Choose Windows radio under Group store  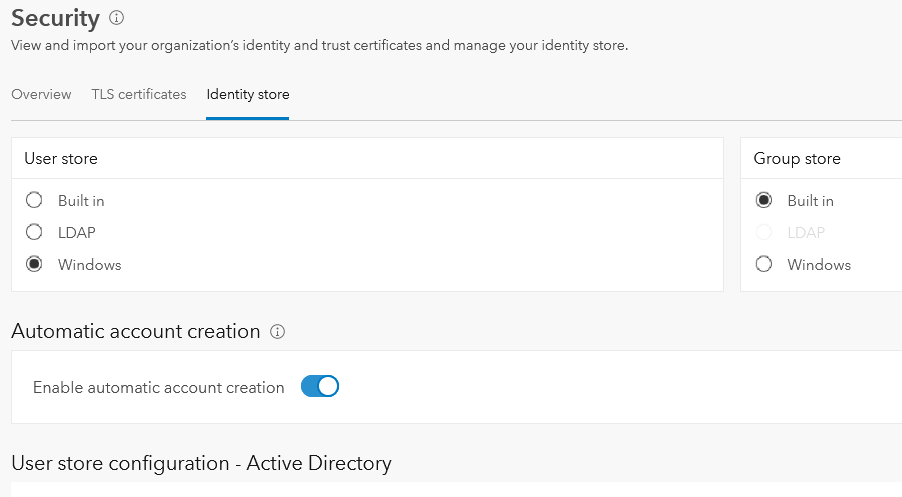pos(764,265)
